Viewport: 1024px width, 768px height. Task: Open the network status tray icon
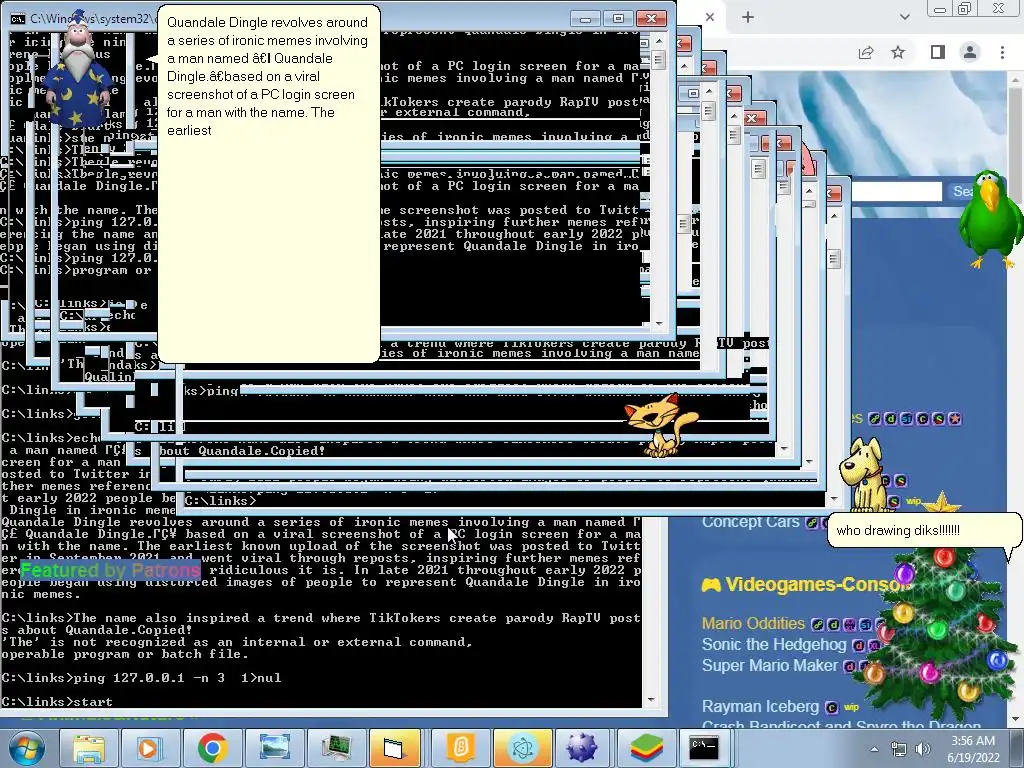click(899, 749)
